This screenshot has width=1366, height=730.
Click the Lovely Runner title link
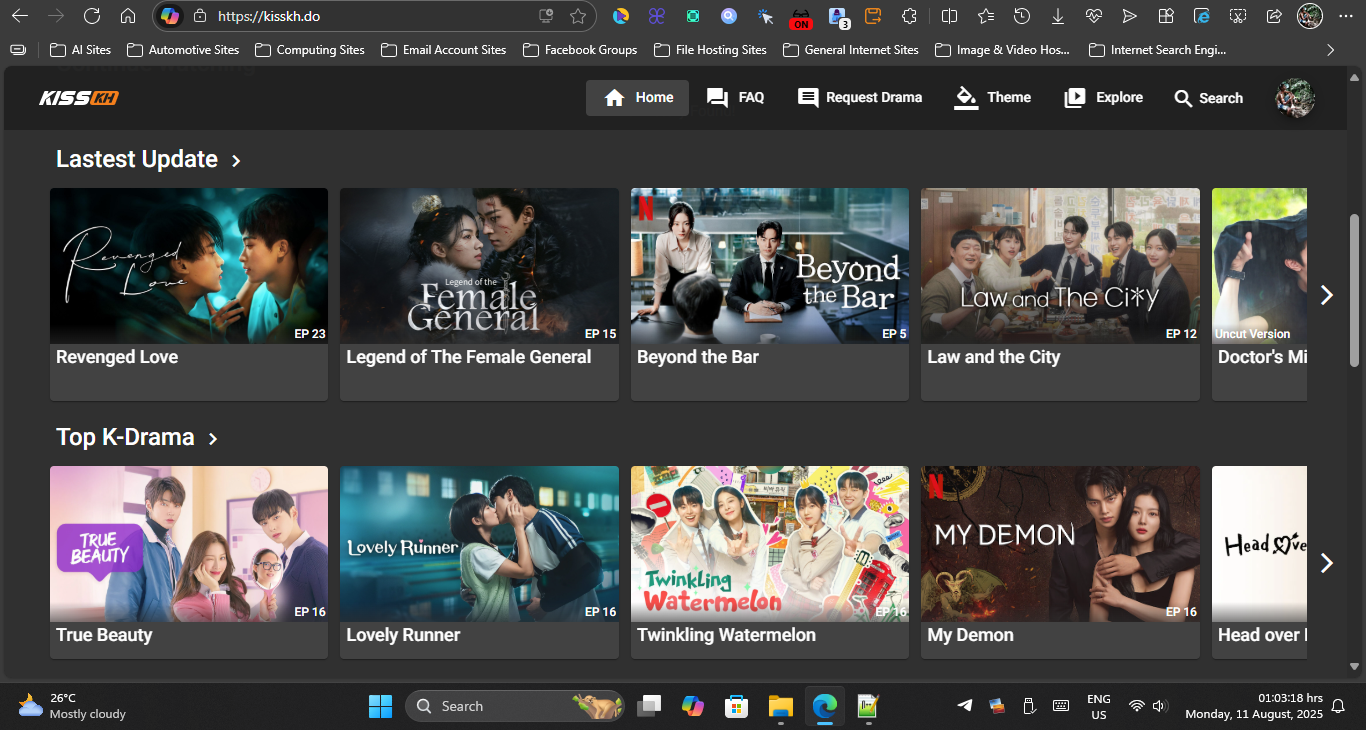[x=403, y=635]
